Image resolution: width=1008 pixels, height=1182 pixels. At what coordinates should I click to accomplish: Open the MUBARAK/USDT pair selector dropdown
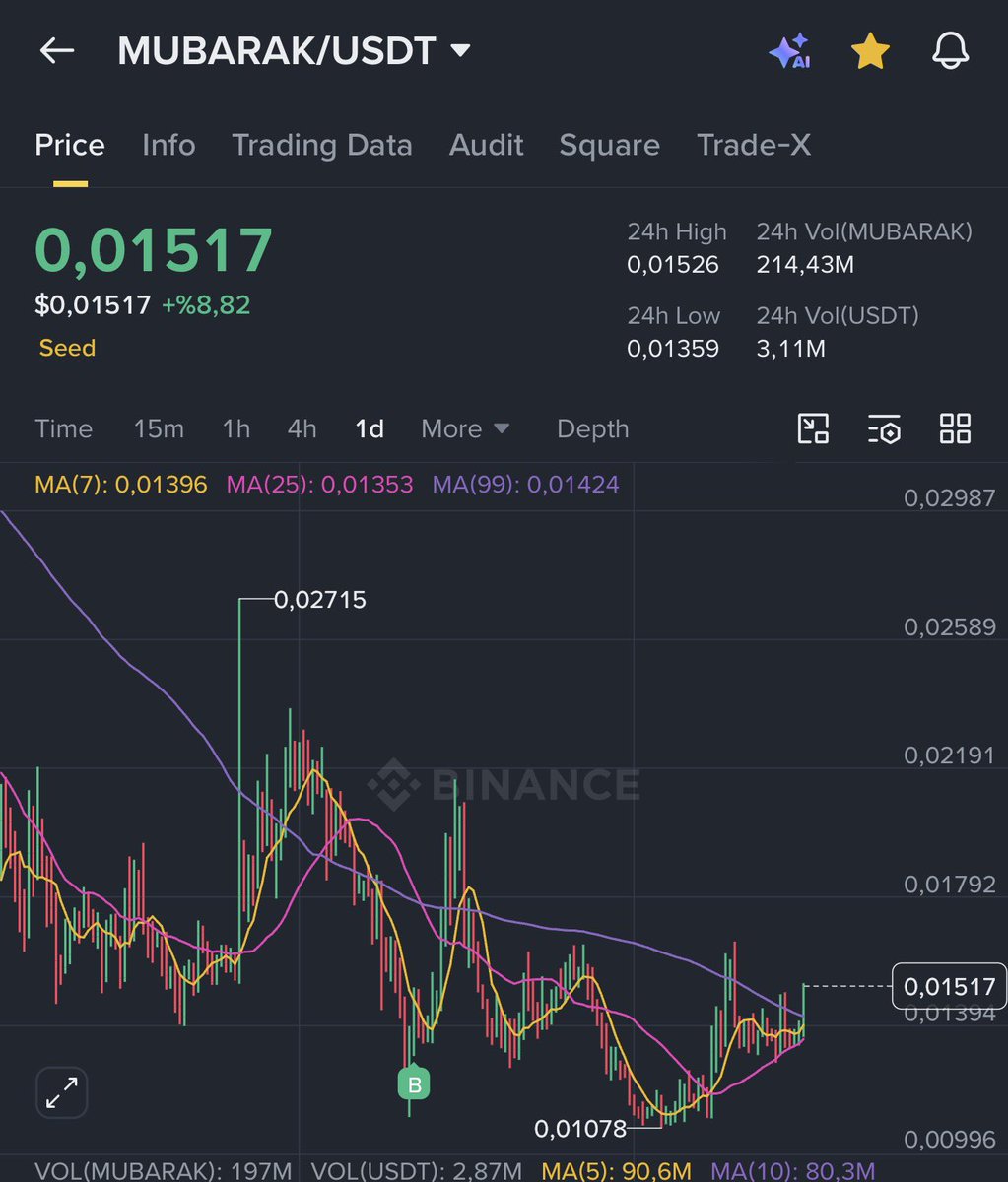pyautogui.click(x=294, y=51)
